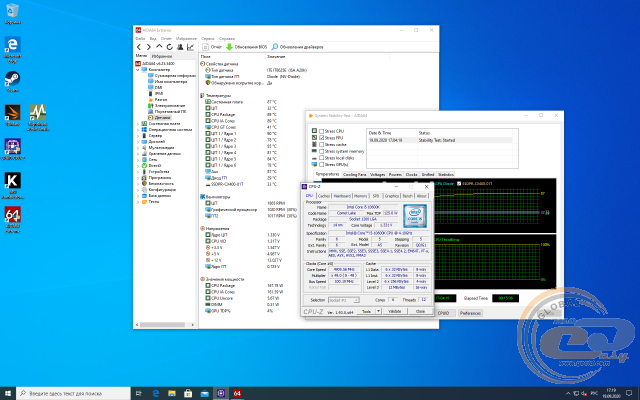Screen dimensions: 640x400
Task: Enable Stress local disks checkbox
Action: point(322,158)
